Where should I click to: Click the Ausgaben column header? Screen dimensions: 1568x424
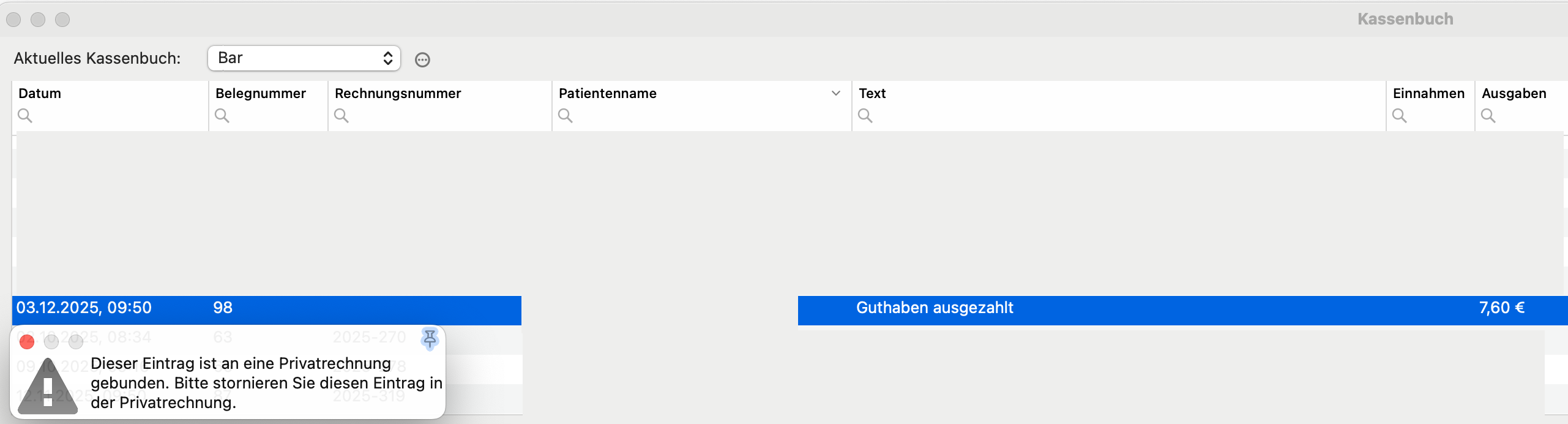(x=1514, y=93)
